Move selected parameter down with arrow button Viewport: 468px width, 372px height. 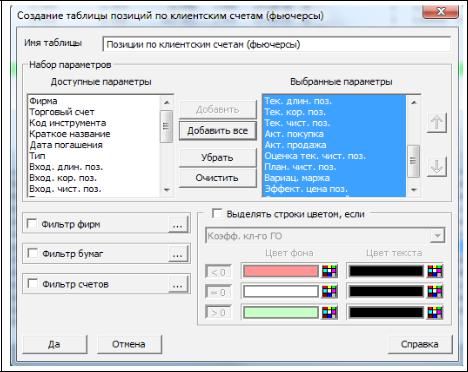tap(437, 166)
